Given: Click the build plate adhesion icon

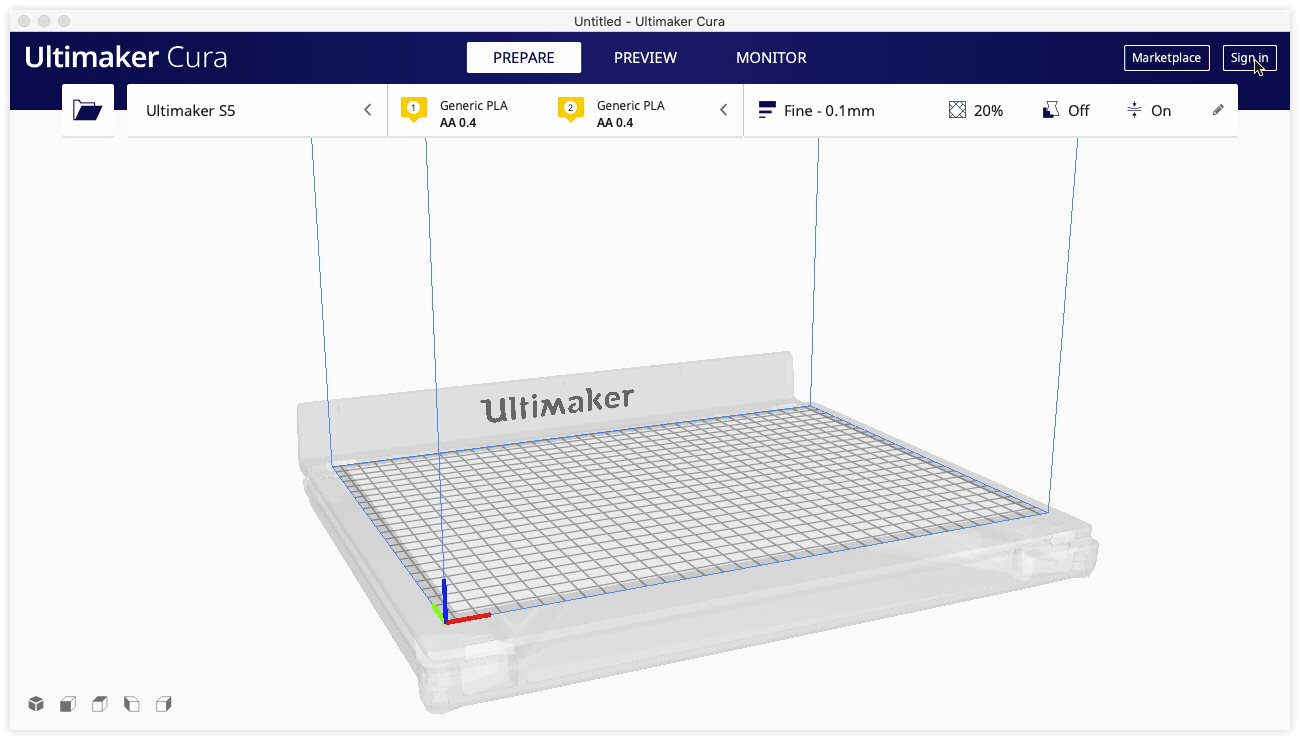Looking at the screenshot, I should pyautogui.click(x=1132, y=109).
